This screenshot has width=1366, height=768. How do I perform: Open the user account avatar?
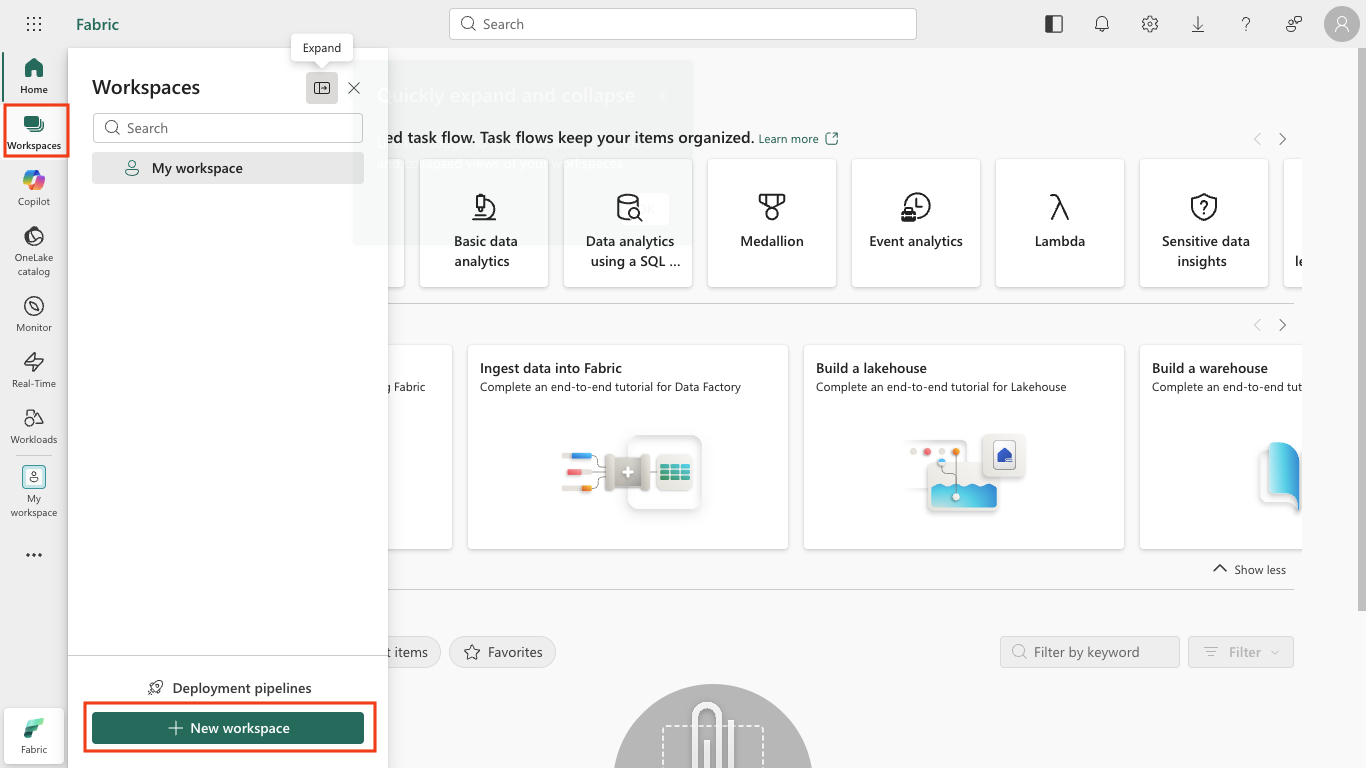click(x=1342, y=24)
